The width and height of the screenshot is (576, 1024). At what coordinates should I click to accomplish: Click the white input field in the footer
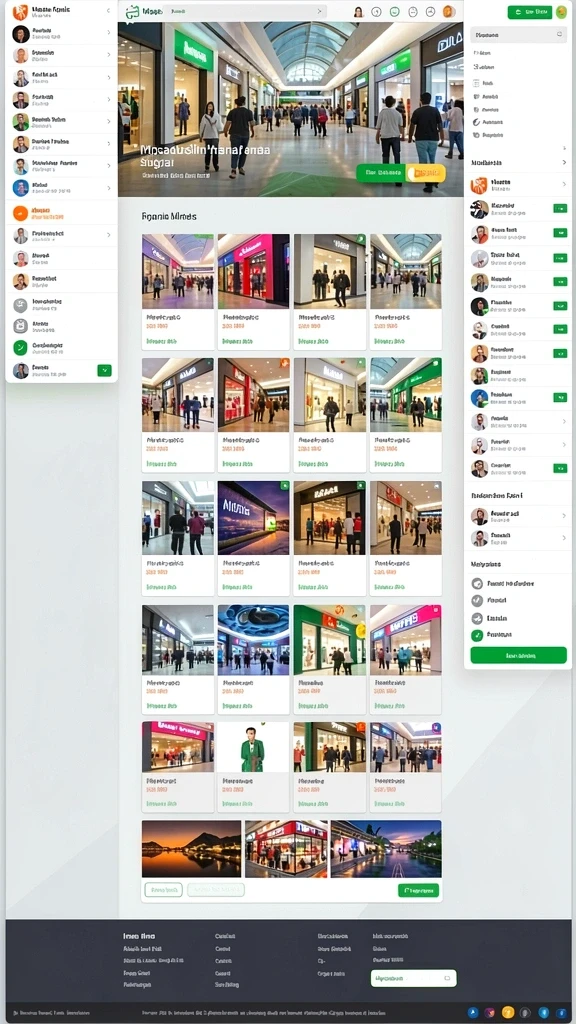(413, 978)
